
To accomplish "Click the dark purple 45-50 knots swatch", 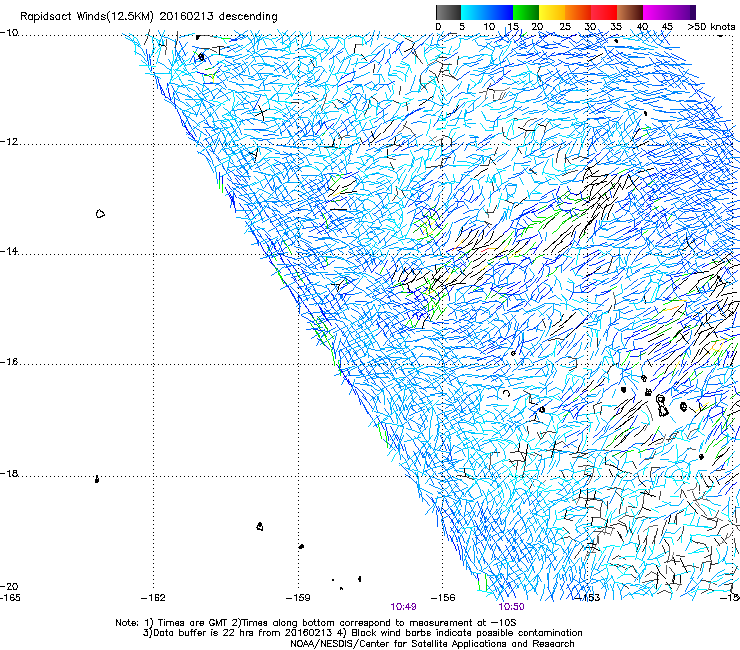I will tap(682, 12).
